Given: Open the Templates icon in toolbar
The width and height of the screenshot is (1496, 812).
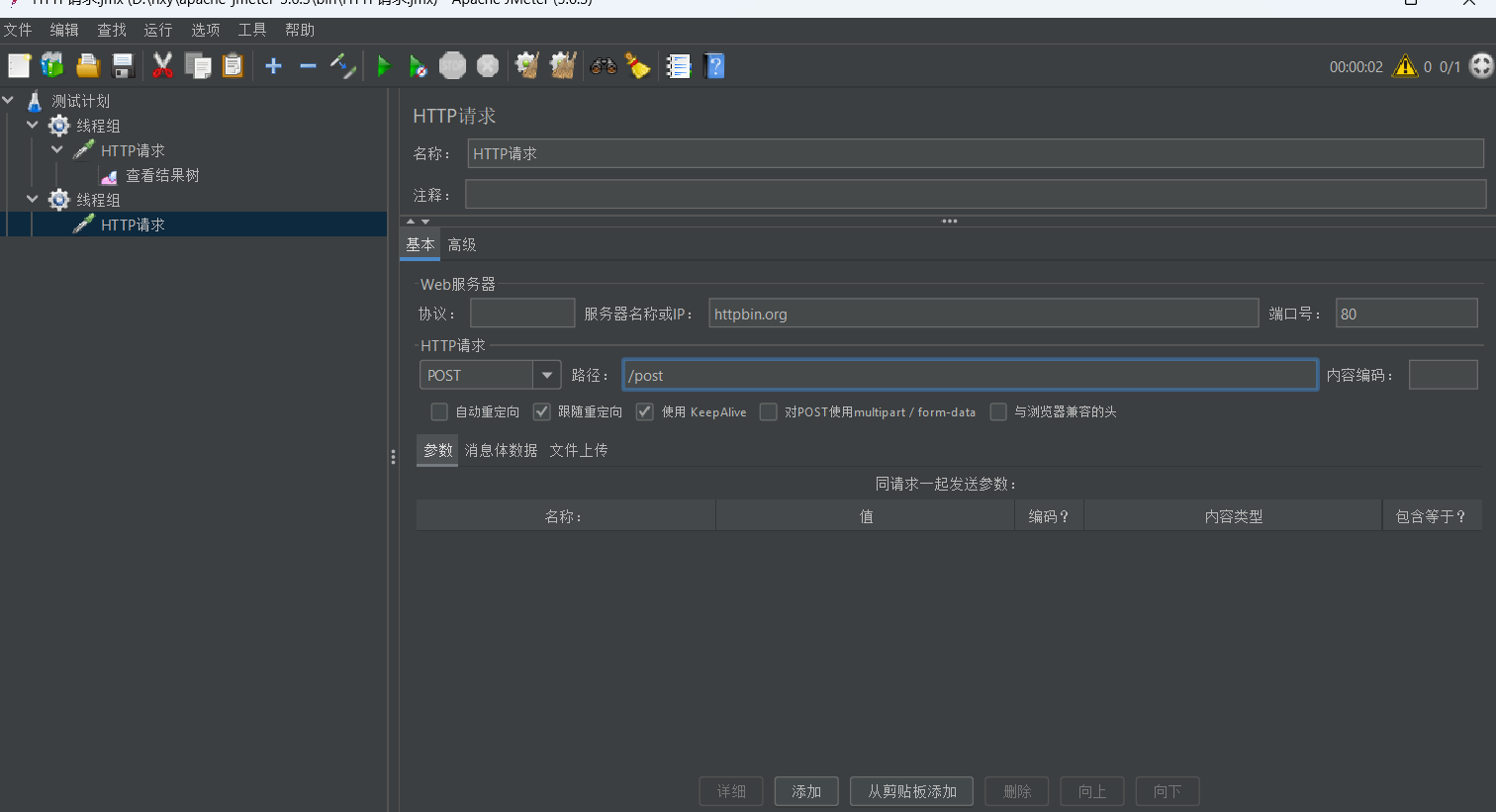Looking at the screenshot, I should pyautogui.click(x=52, y=66).
